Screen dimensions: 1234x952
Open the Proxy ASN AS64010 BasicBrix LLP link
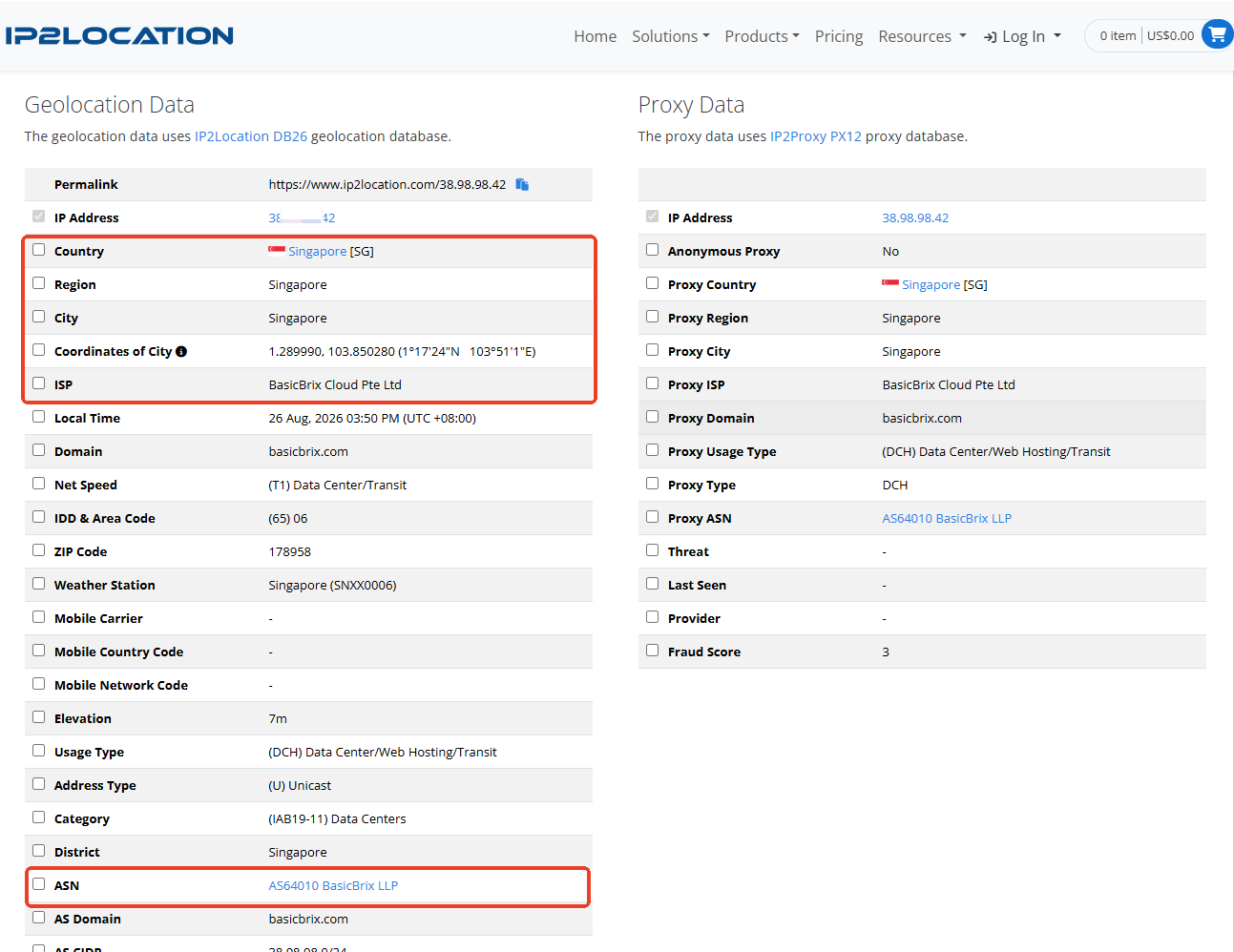(x=947, y=518)
